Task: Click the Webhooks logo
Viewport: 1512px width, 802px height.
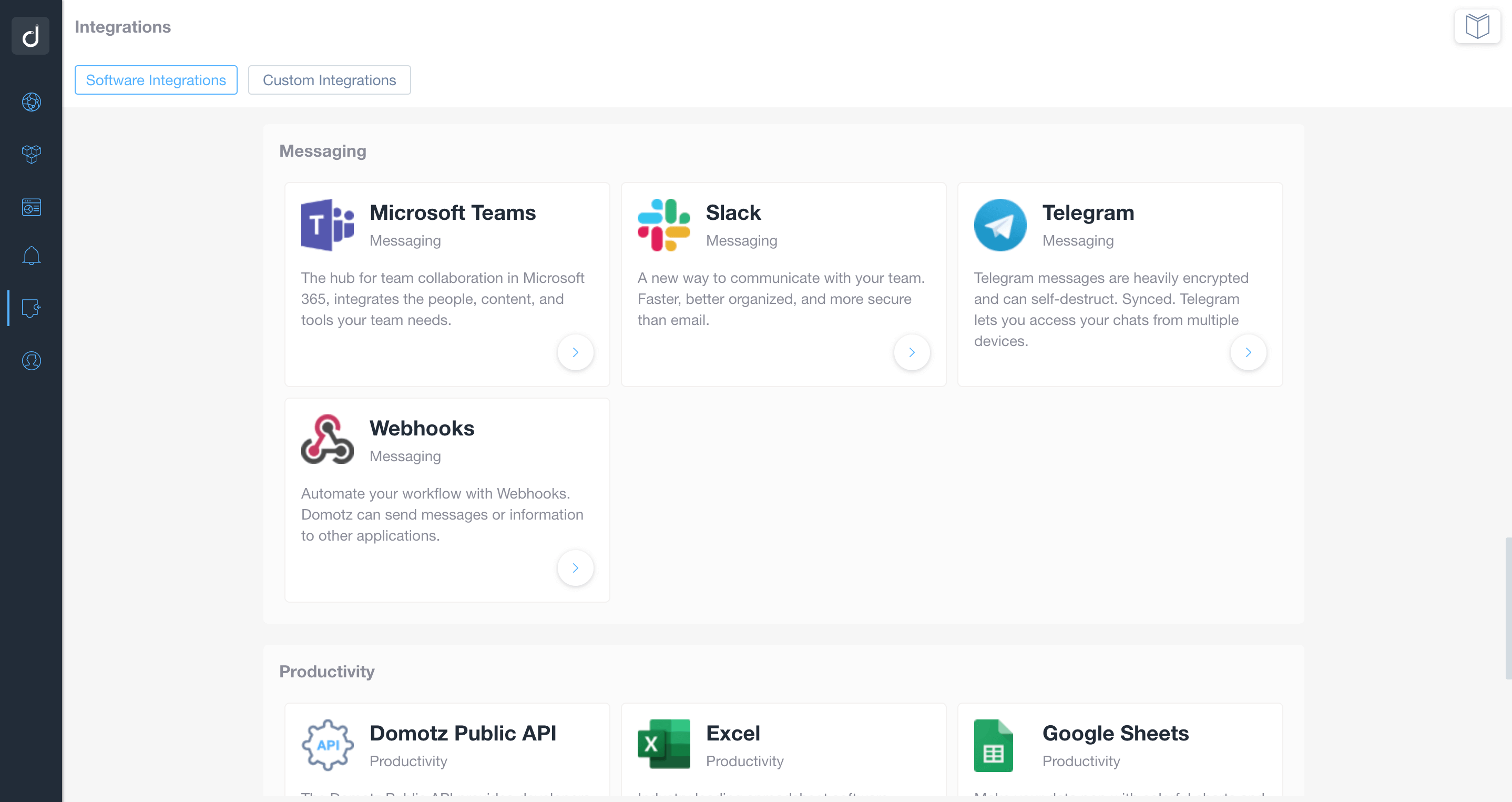Action: pyautogui.click(x=327, y=439)
